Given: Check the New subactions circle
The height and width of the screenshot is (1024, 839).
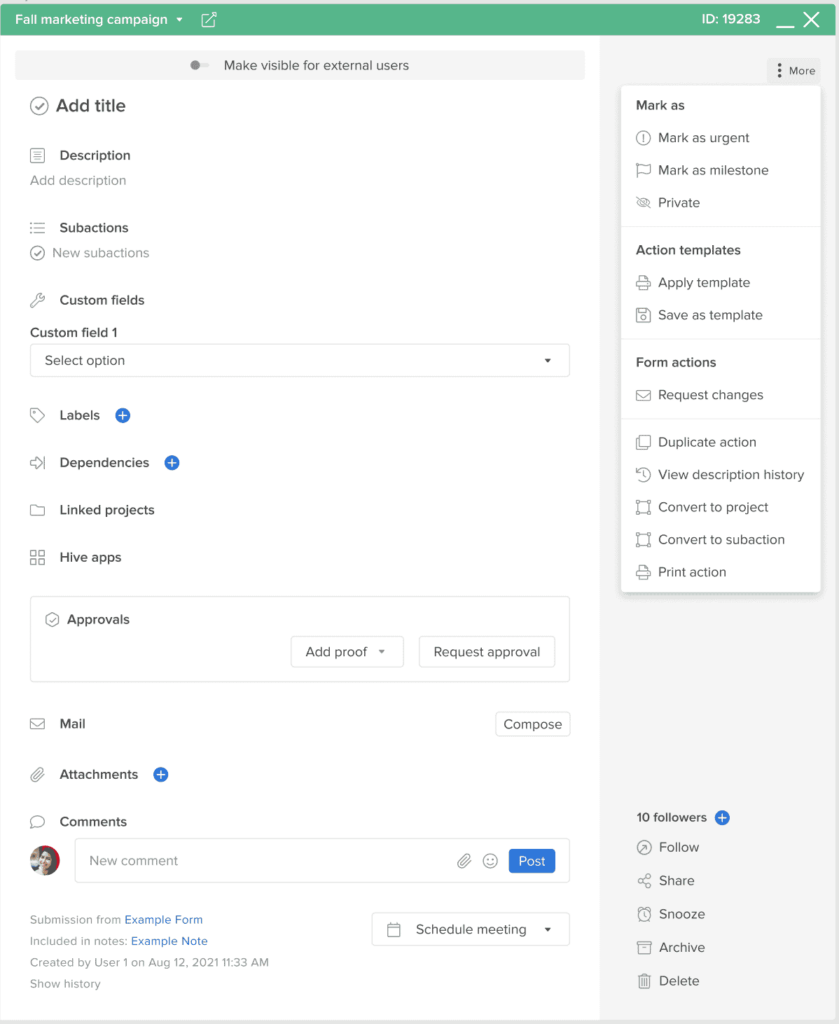Looking at the screenshot, I should pos(38,253).
